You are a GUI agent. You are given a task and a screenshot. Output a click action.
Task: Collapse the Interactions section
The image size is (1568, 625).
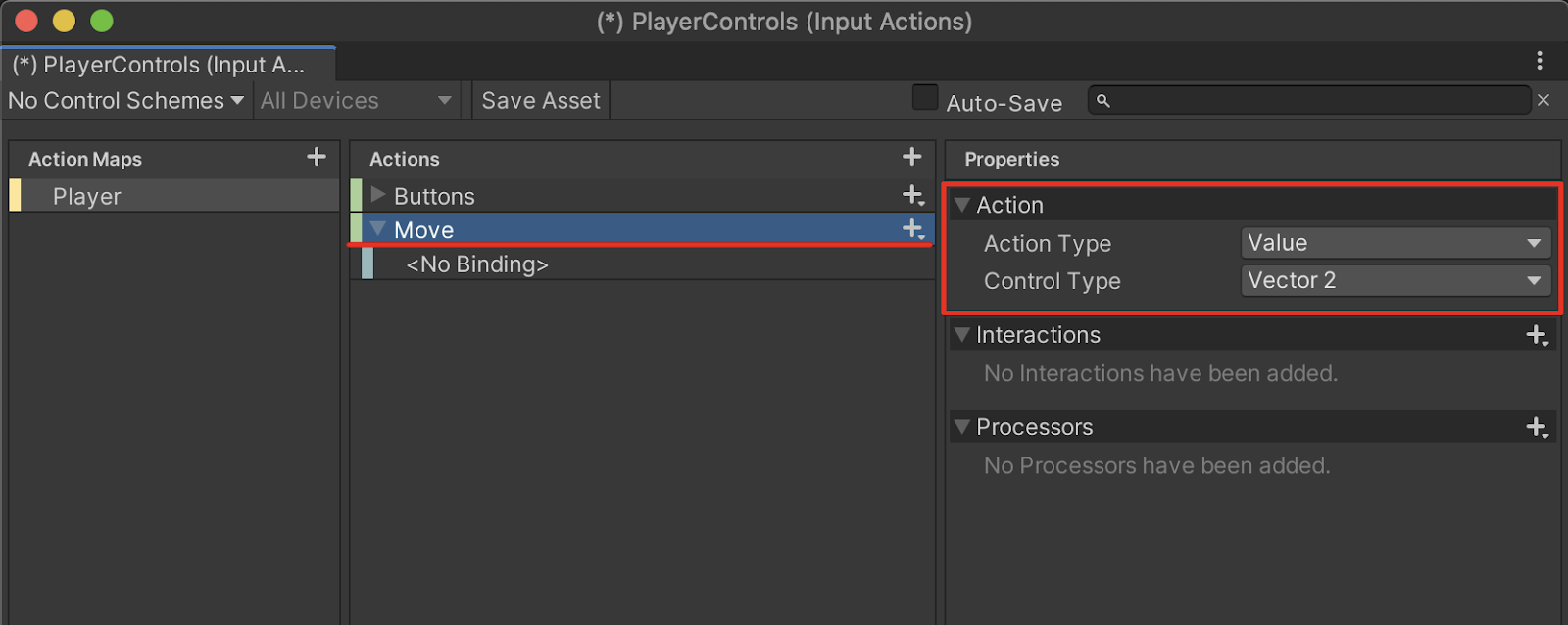click(x=962, y=335)
